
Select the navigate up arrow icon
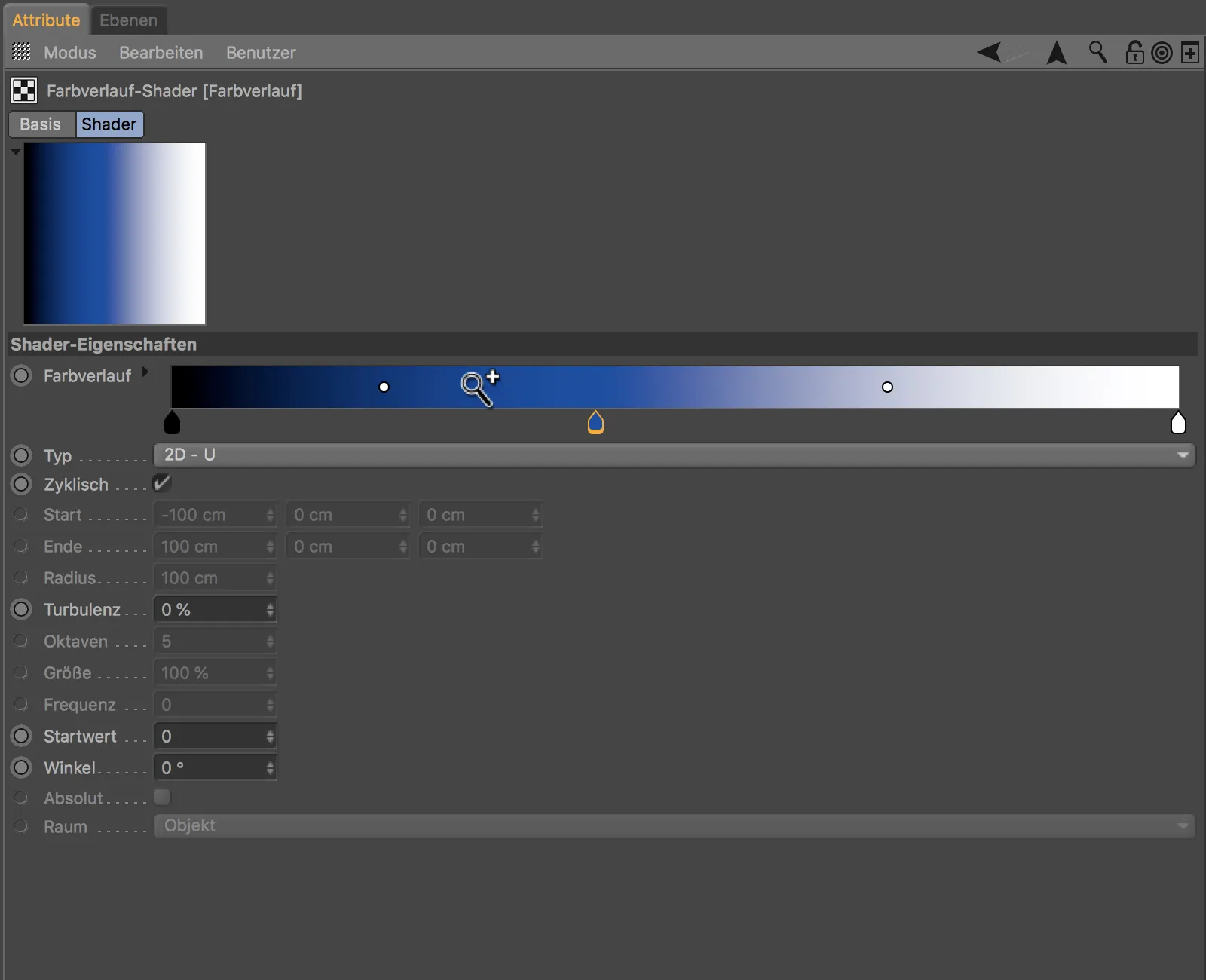pos(1058,52)
